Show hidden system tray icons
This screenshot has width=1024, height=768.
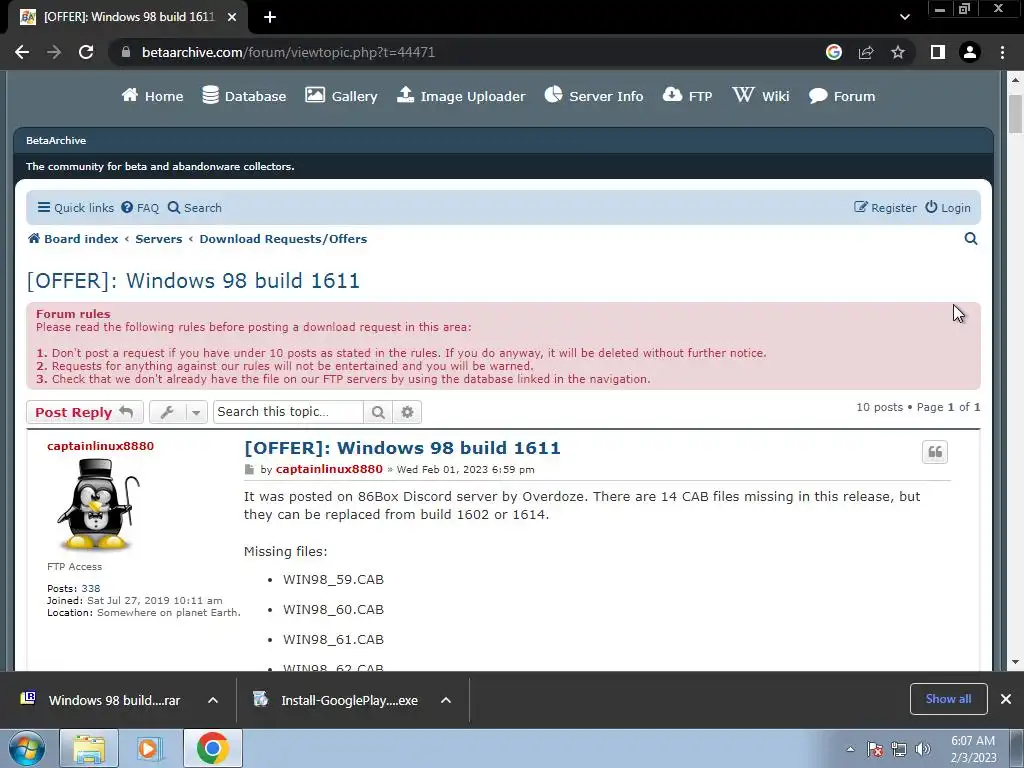coord(850,749)
